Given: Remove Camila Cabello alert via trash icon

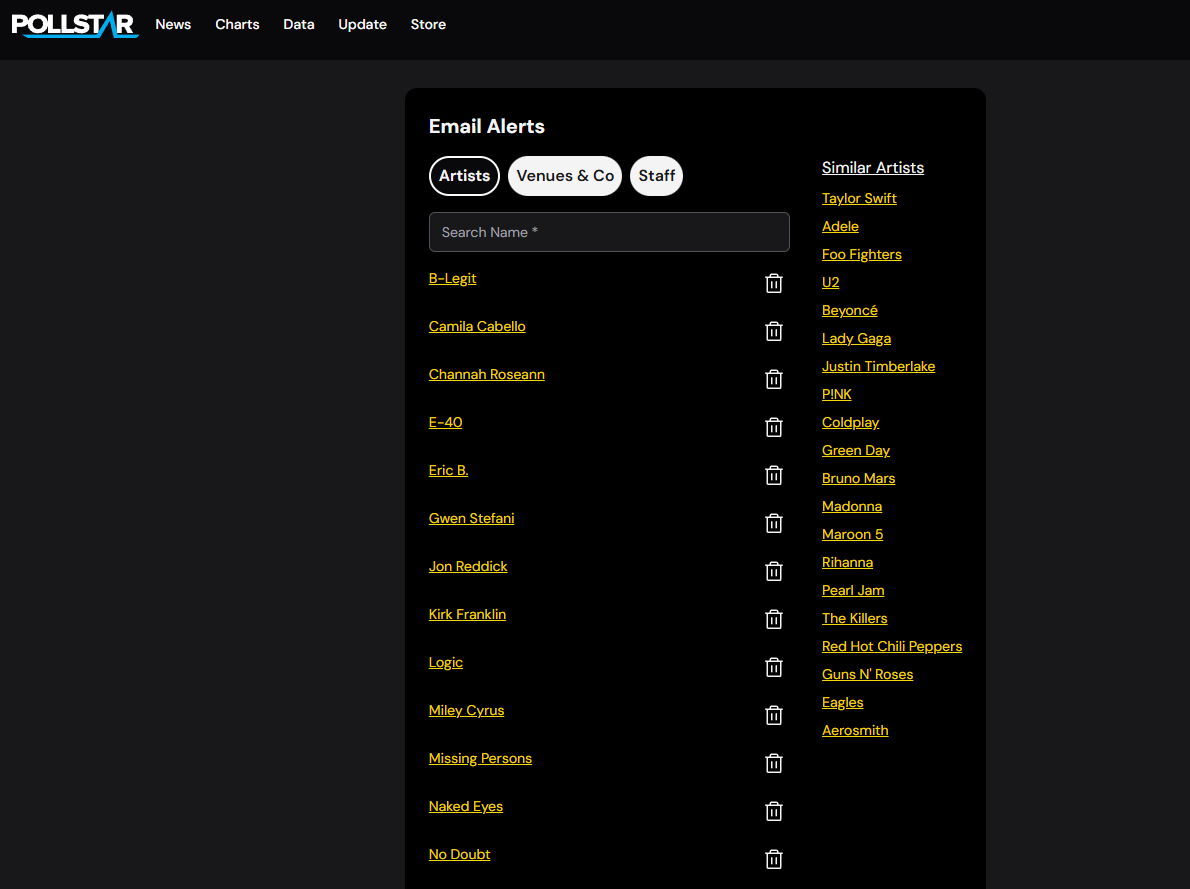Looking at the screenshot, I should [x=773, y=331].
